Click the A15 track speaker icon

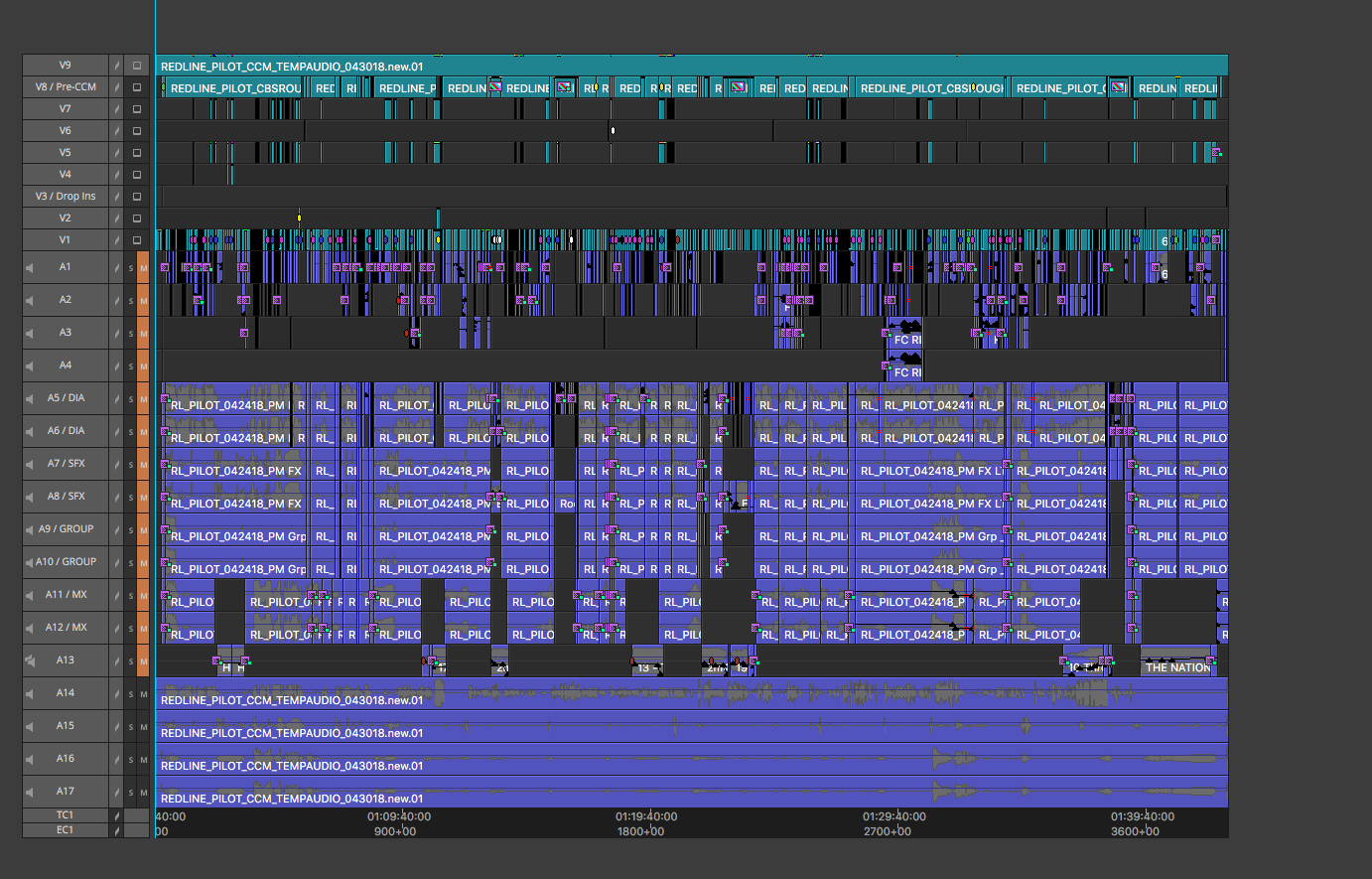tap(29, 727)
